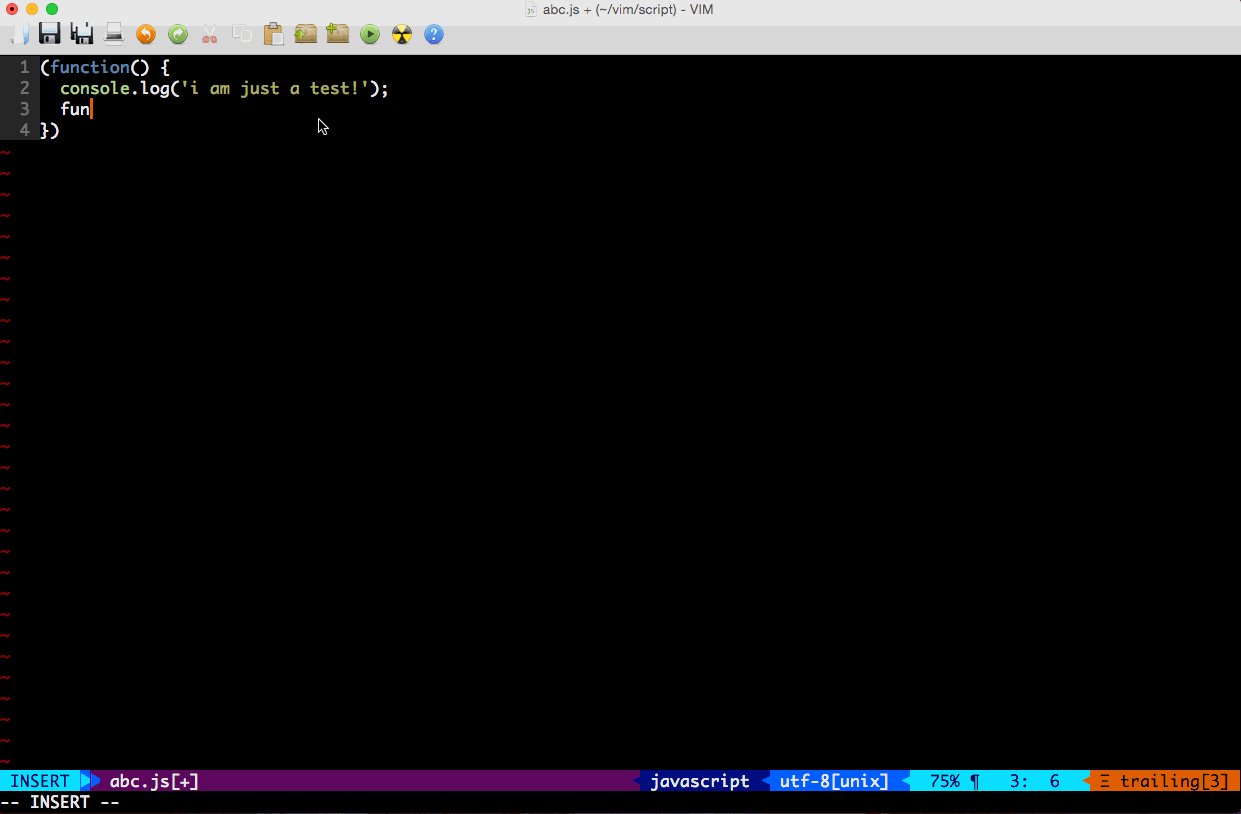Print the file using the printer icon

click(114, 35)
